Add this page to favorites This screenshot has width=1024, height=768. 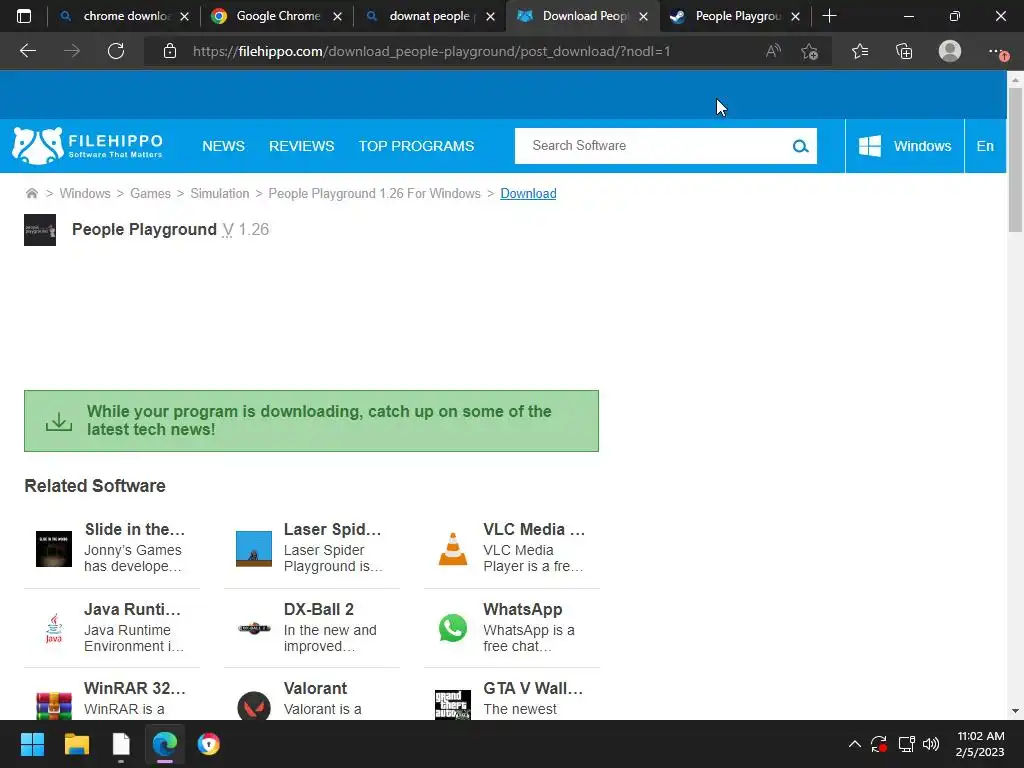810,51
